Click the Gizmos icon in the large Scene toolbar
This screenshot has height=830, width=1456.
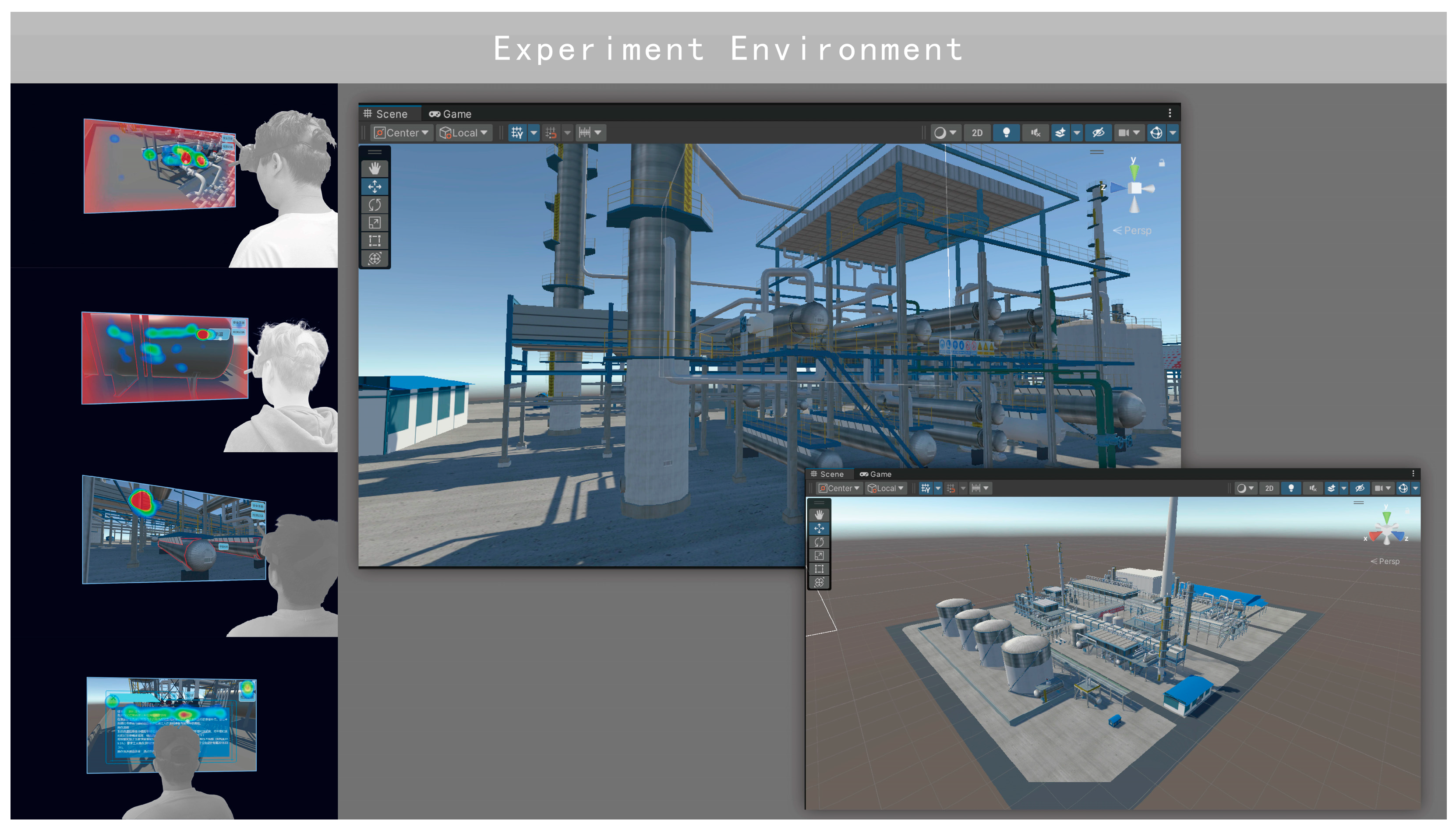(x=1156, y=133)
